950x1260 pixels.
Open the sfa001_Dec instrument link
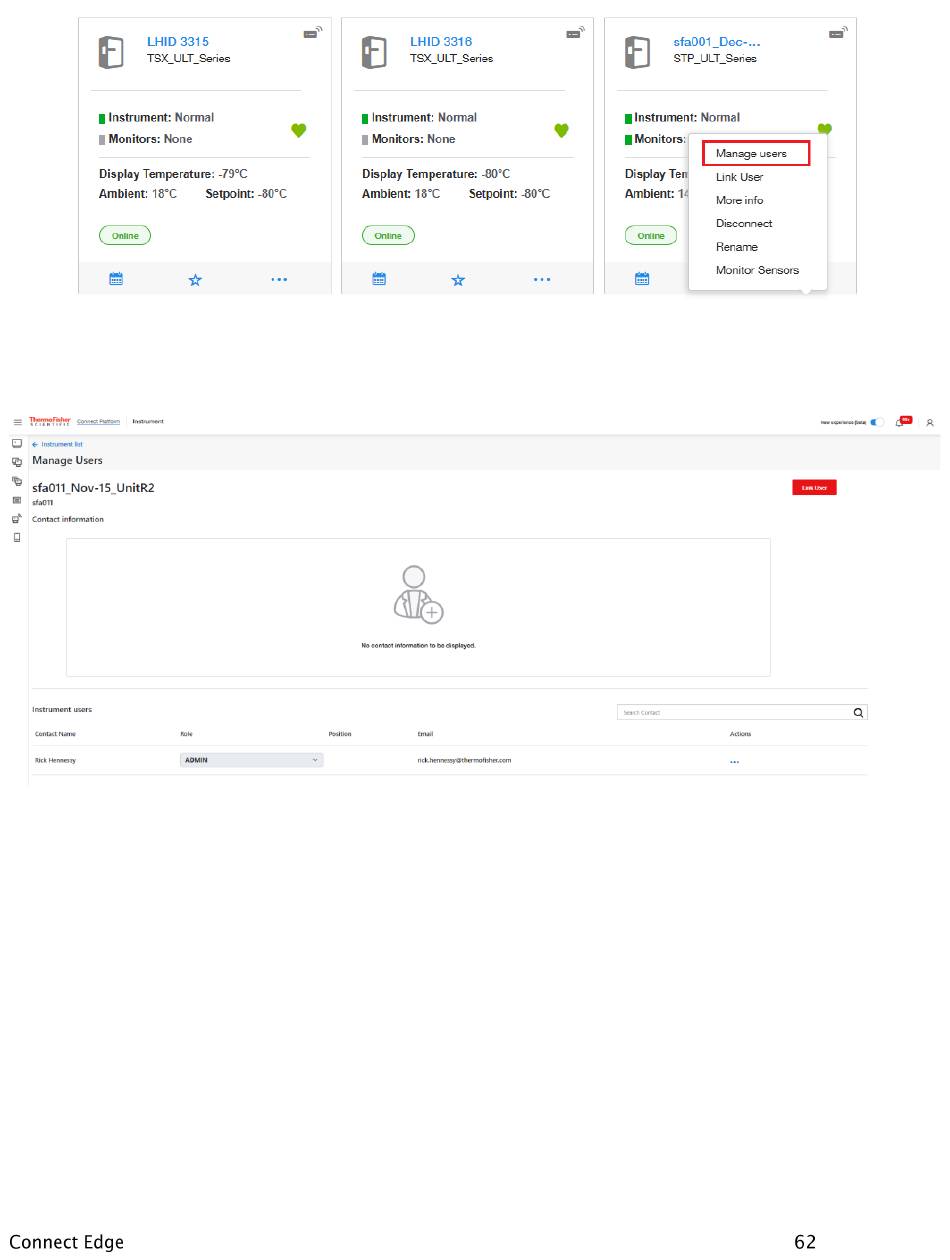(717, 42)
